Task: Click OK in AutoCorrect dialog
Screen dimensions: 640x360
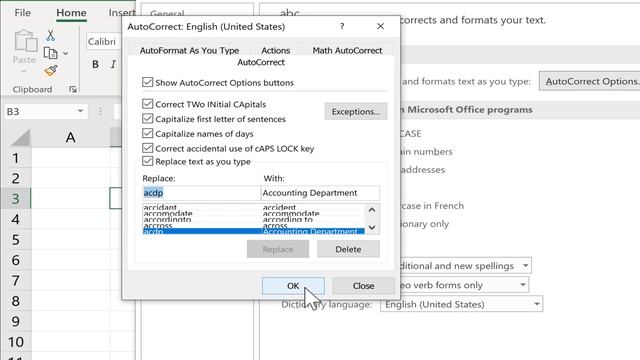Action: click(x=293, y=286)
